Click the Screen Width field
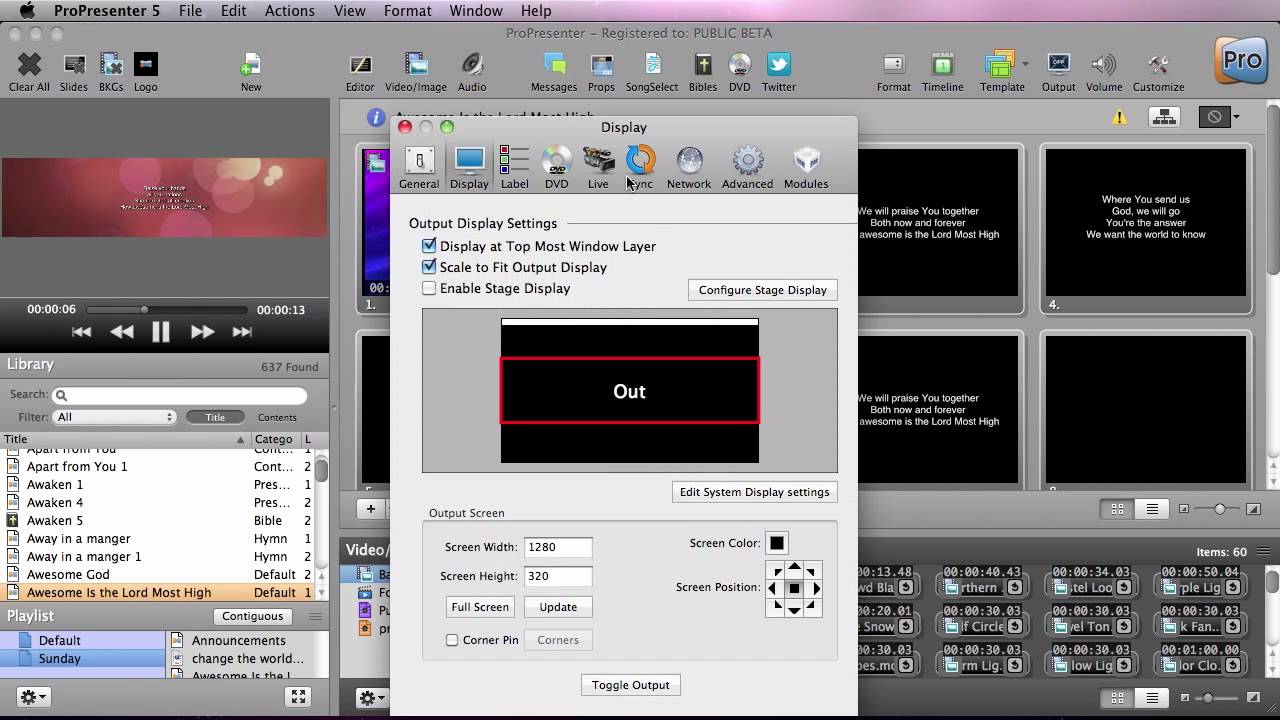The height and width of the screenshot is (720, 1280). (558, 547)
